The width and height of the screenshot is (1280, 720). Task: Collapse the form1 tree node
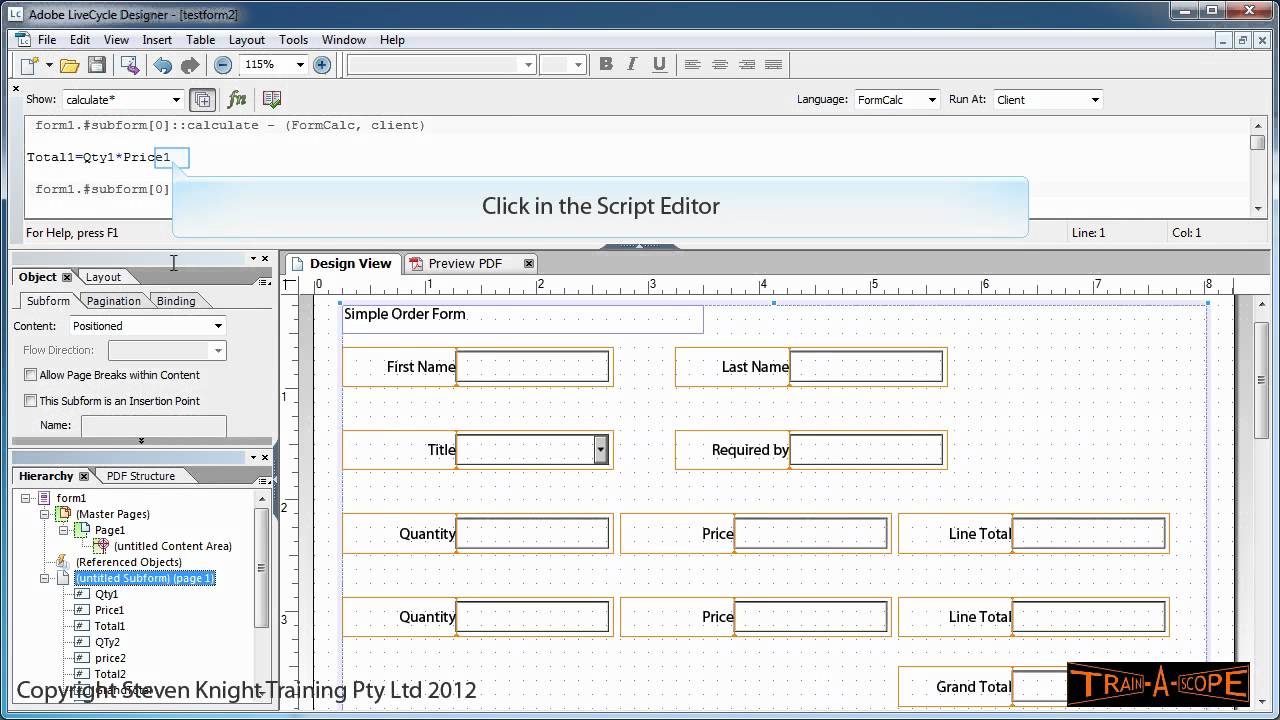(26, 498)
